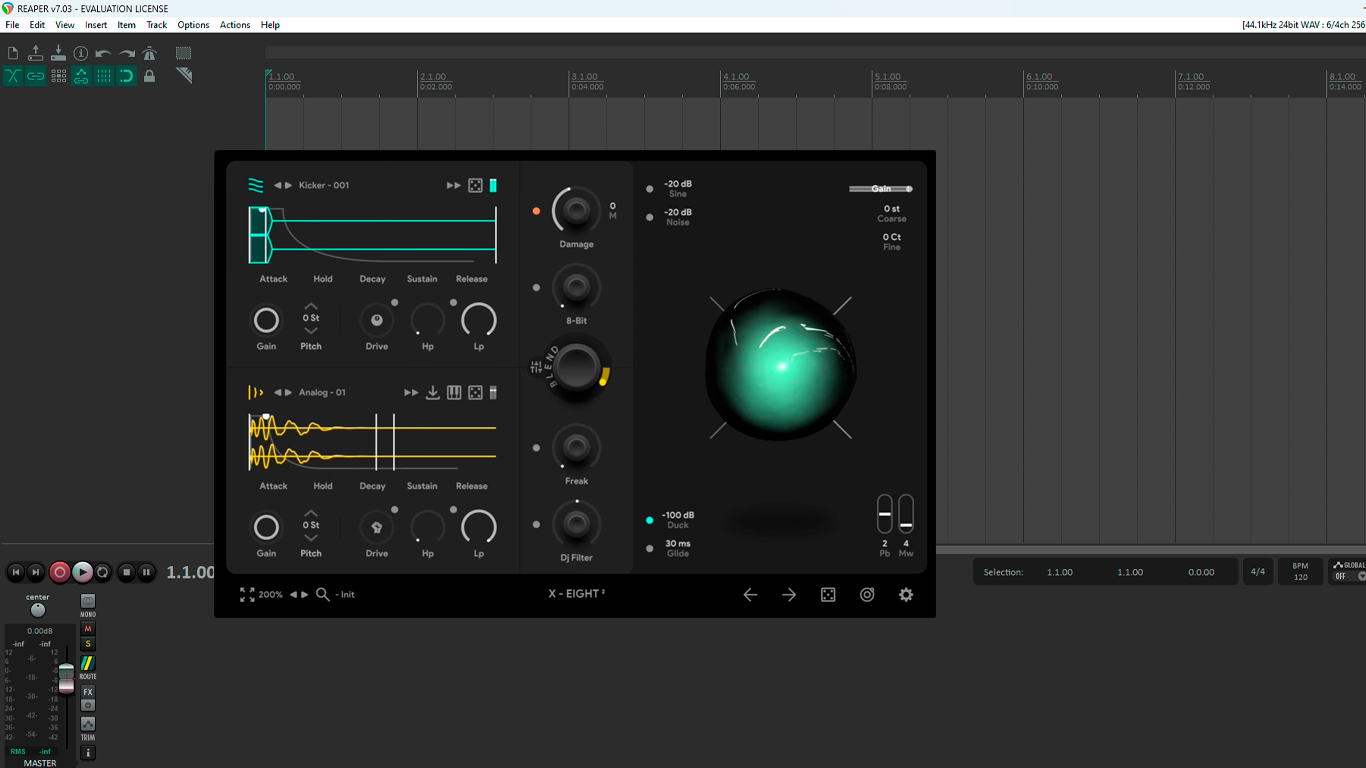Mute the master track with M button
Image resolution: width=1366 pixels, height=768 pixels.
pyautogui.click(x=88, y=629)
